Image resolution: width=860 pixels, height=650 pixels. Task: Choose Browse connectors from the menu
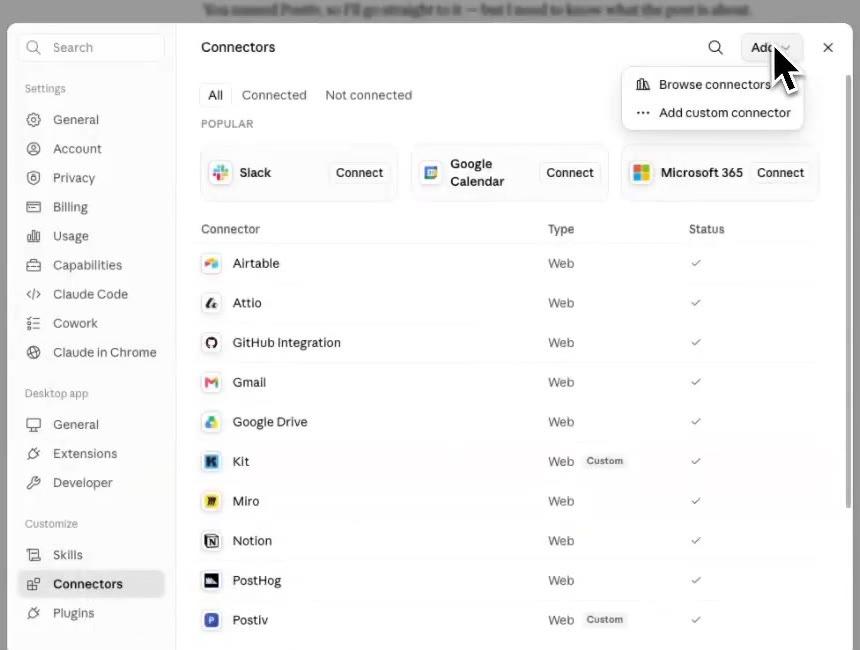tap(712, 84)
